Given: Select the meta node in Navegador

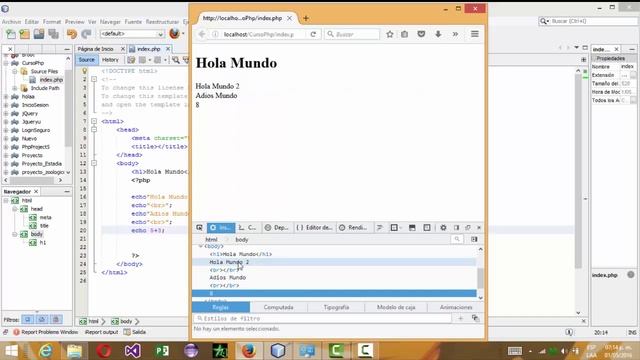Looking at the screenshot, I should tap(45, 218).
